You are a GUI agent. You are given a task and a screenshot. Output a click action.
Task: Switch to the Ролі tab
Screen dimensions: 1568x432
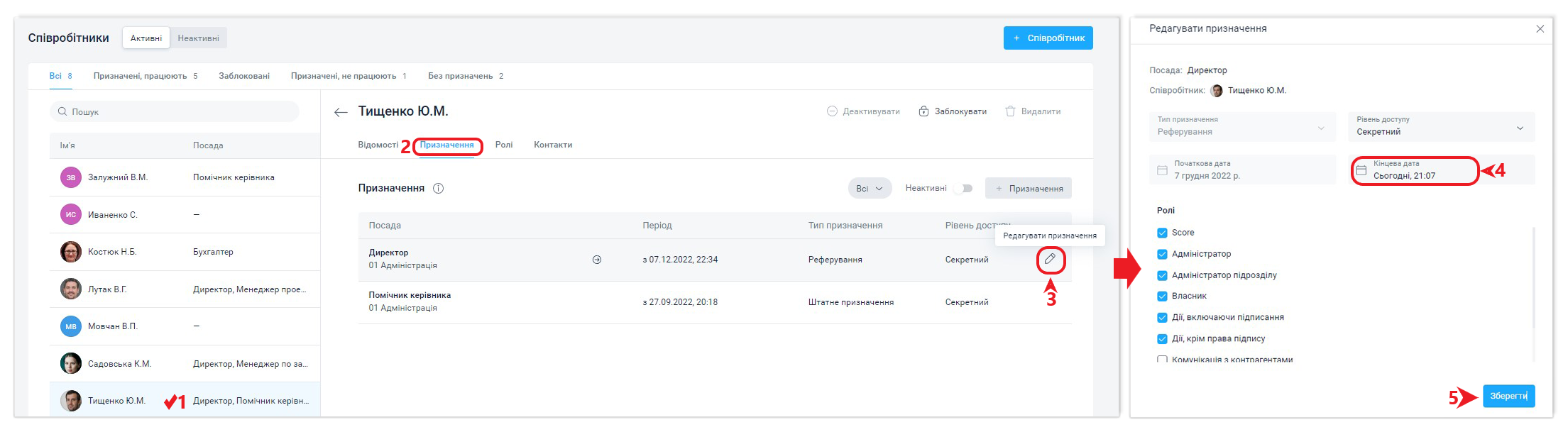(504, 145)
